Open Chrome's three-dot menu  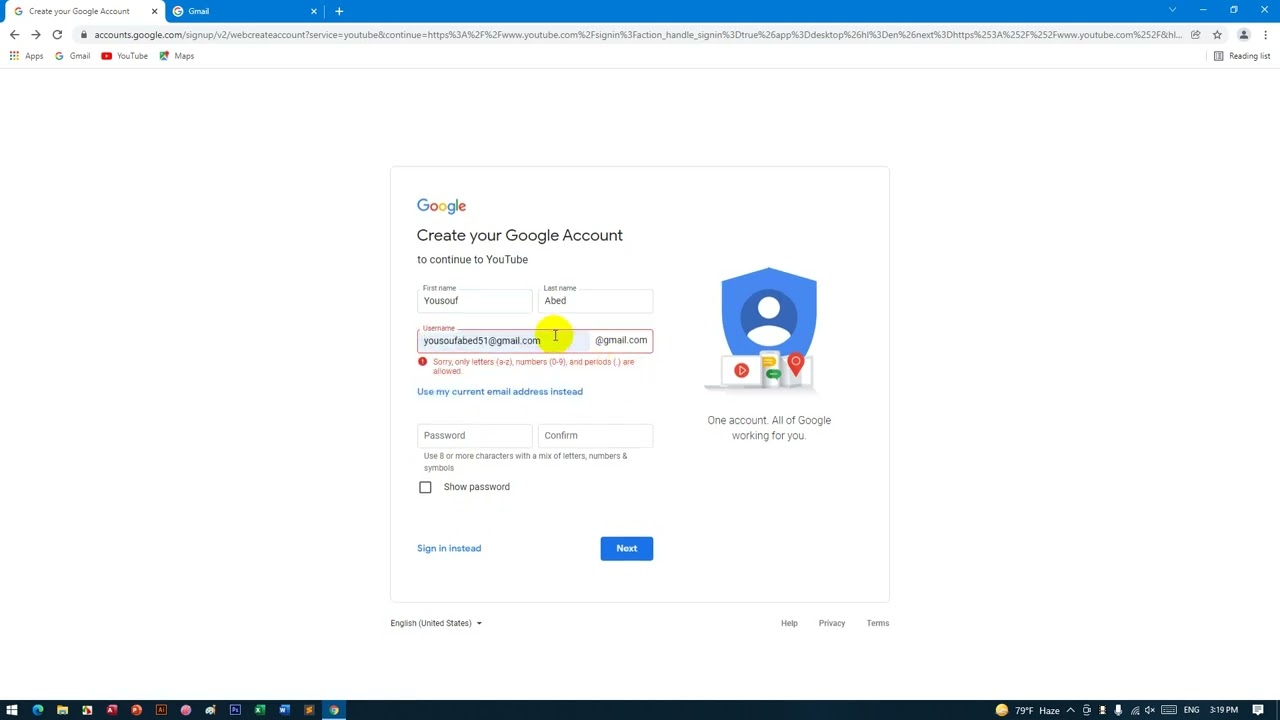coord(1265,35)
